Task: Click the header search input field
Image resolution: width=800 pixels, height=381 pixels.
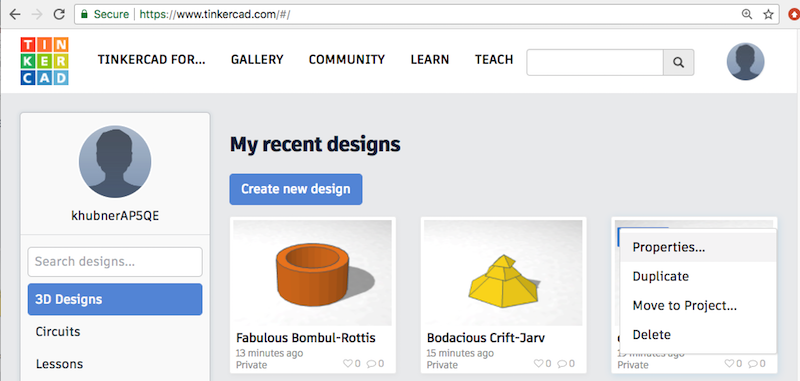Action: pyautogui.click(x=595, y=62)
